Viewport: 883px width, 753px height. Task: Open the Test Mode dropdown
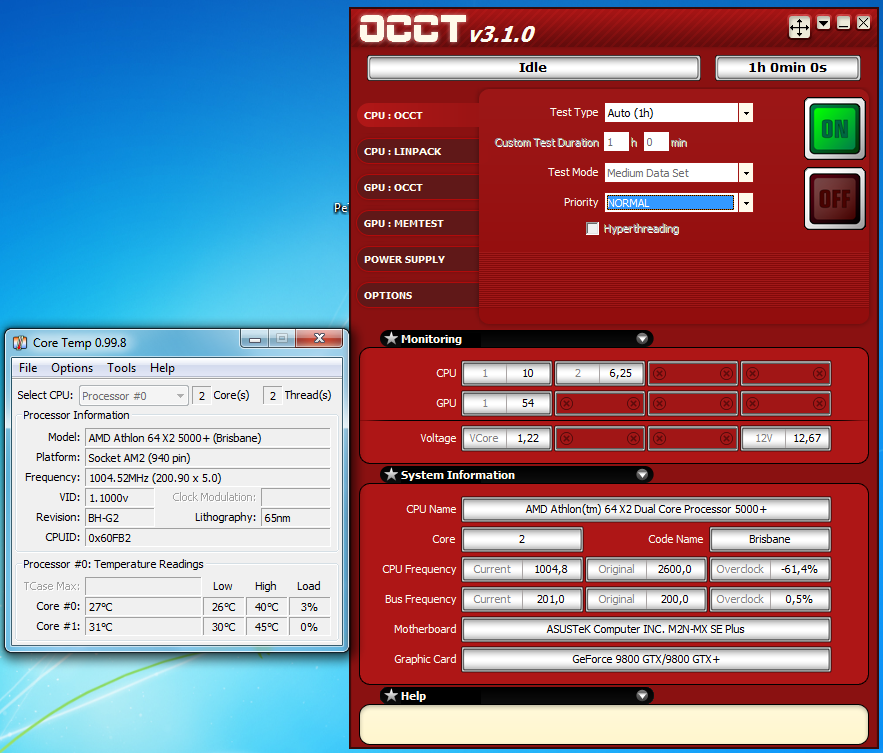click(x=746, y=173)
